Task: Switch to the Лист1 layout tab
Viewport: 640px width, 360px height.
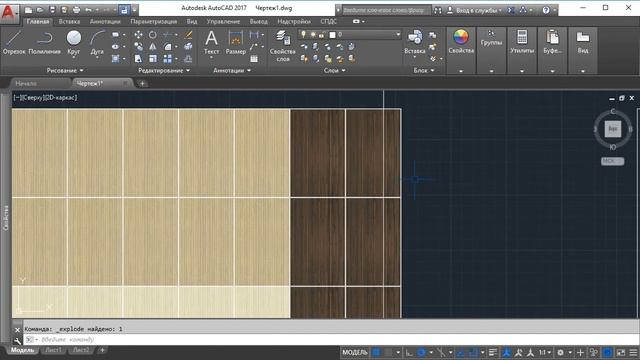Action: pos(53,350)
